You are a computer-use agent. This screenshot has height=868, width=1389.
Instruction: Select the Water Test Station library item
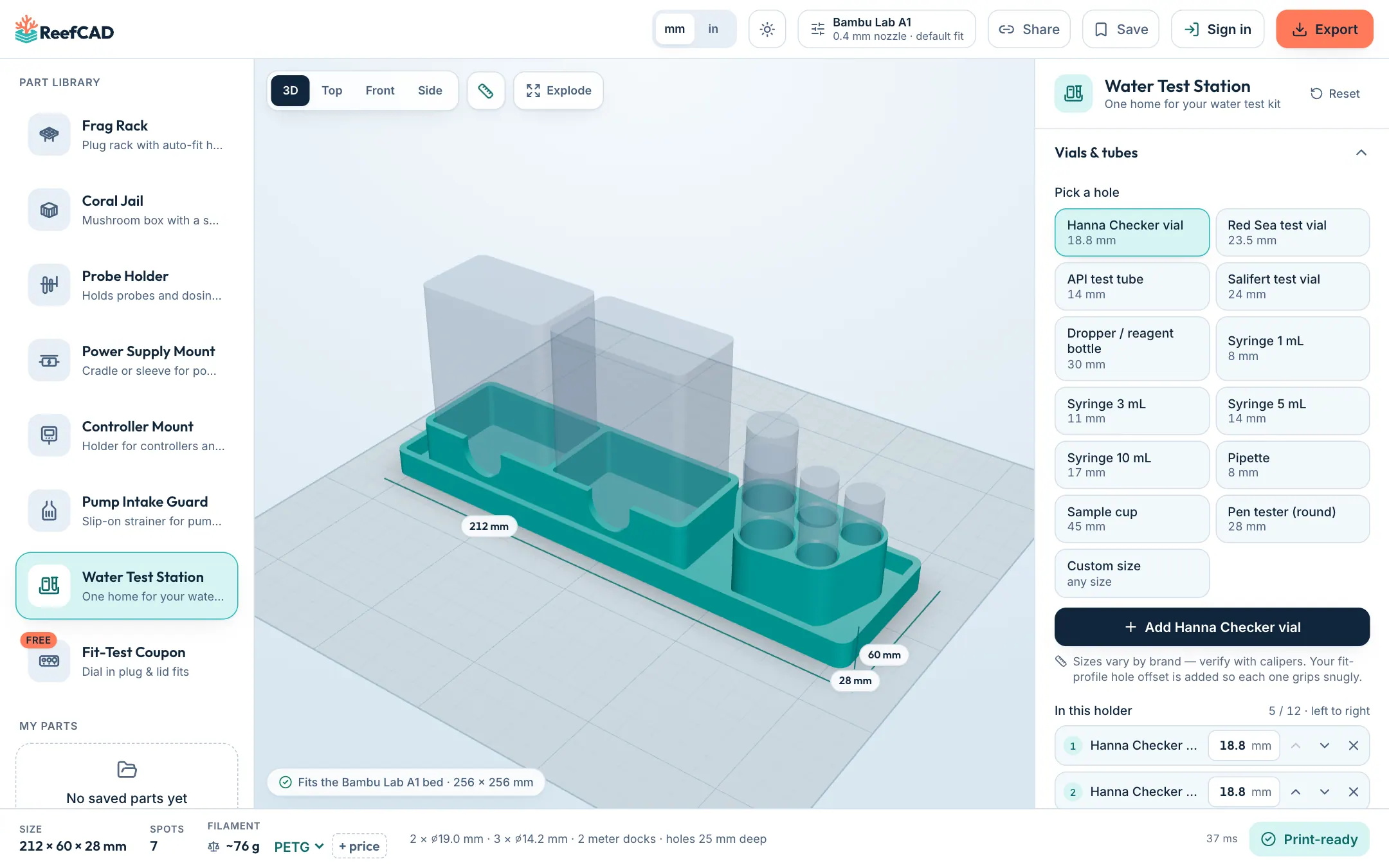coord(127,586)
